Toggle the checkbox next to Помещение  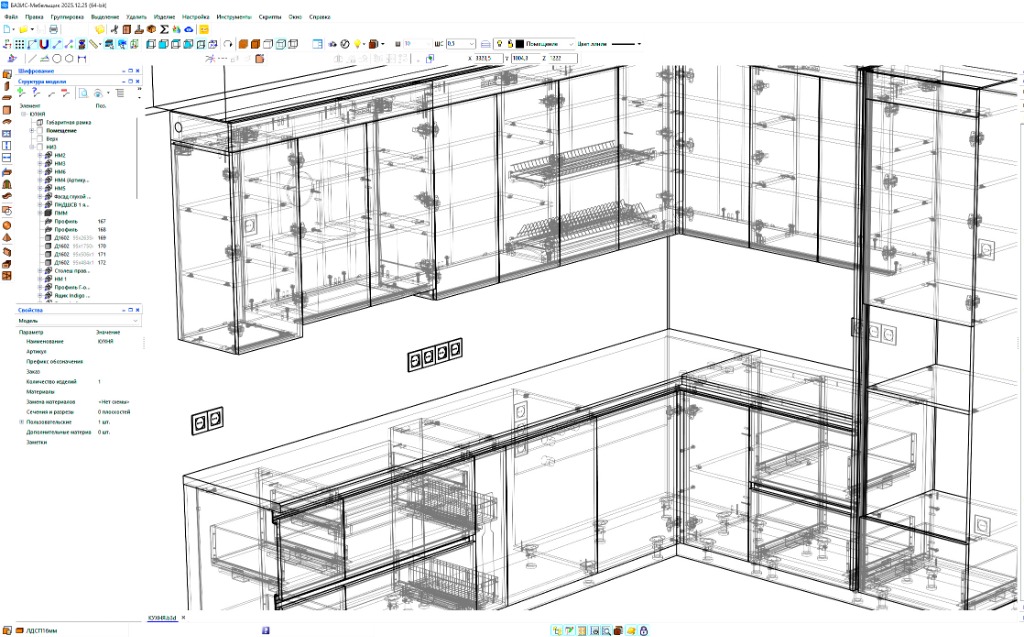(40, 131)
